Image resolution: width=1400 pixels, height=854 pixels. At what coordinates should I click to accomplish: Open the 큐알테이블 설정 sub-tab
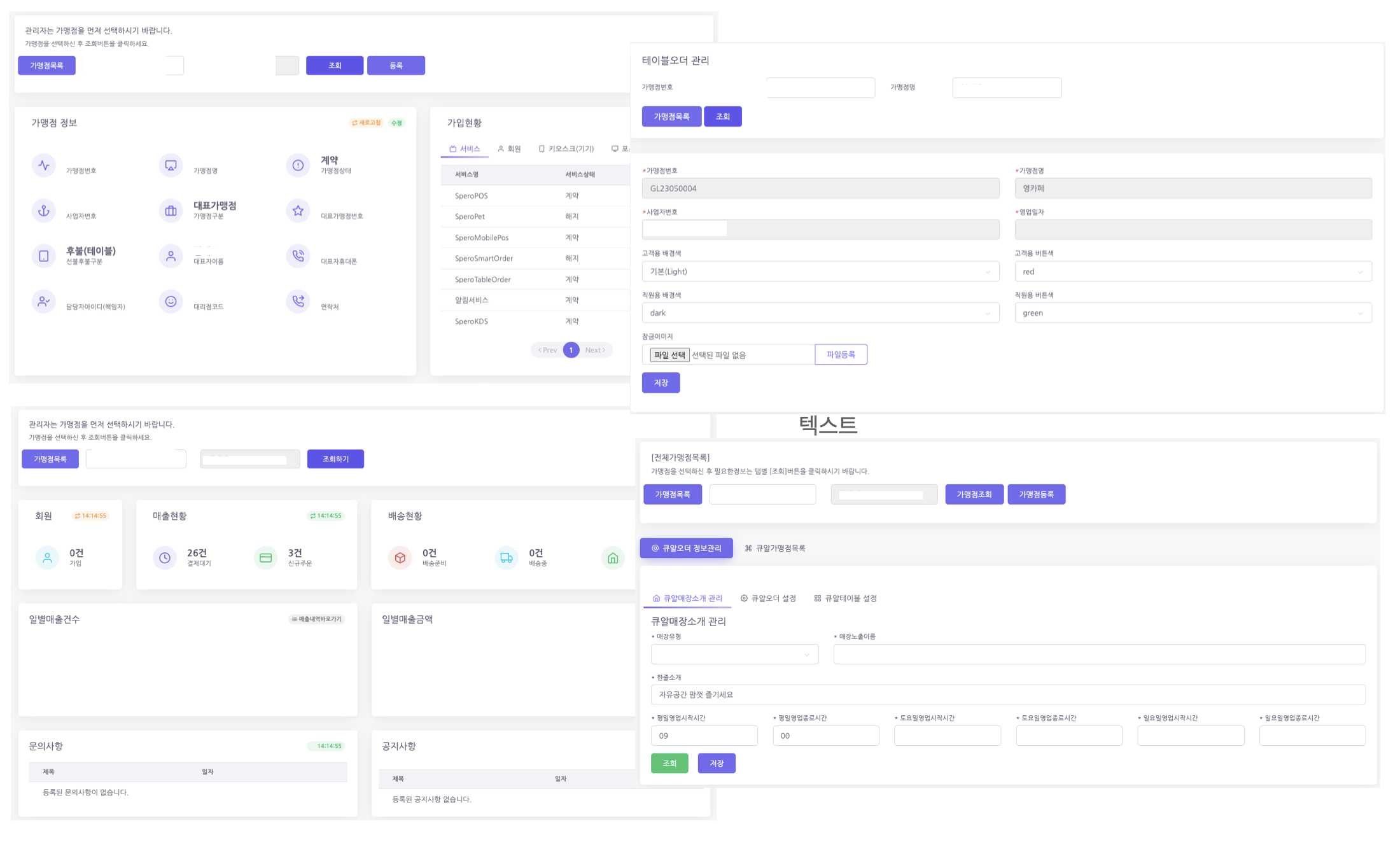click(x=845, y=598)
